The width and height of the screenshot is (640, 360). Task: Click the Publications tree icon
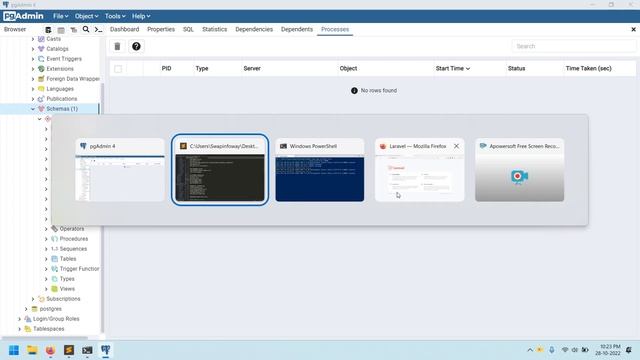click(x=41, y=99)
